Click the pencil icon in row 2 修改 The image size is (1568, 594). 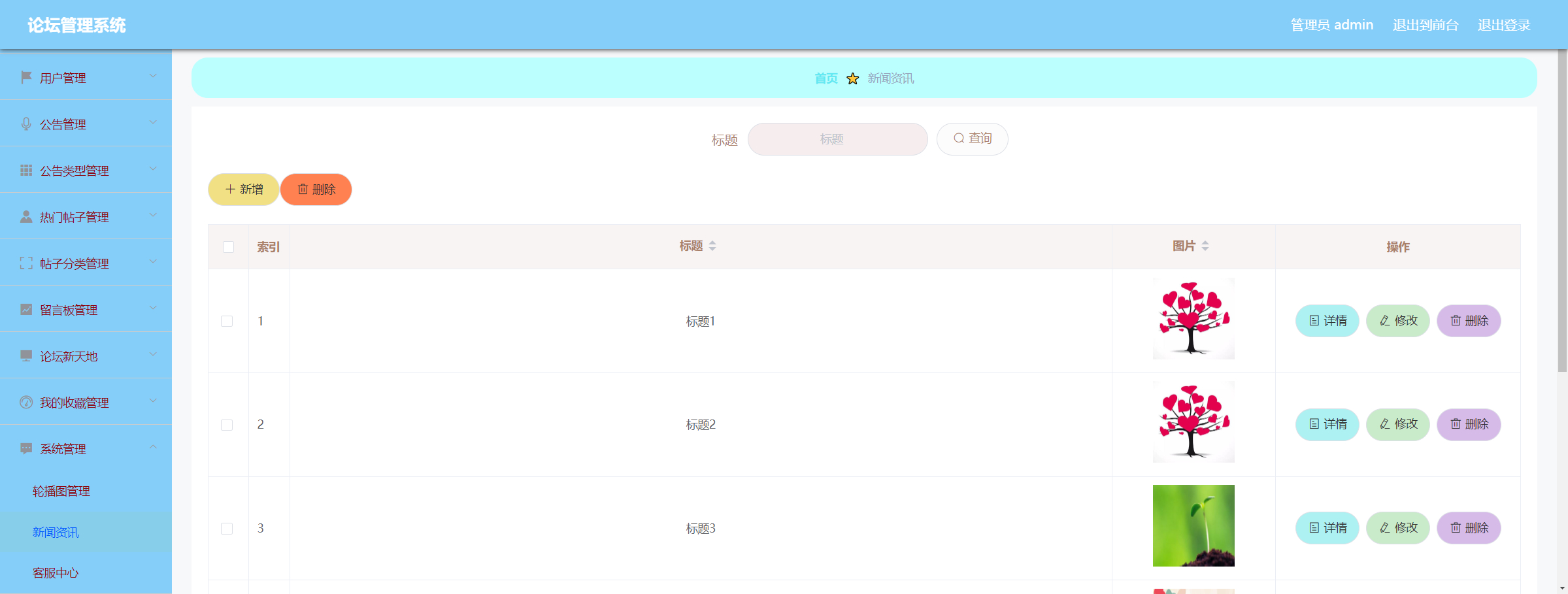tap(1385, 423)
